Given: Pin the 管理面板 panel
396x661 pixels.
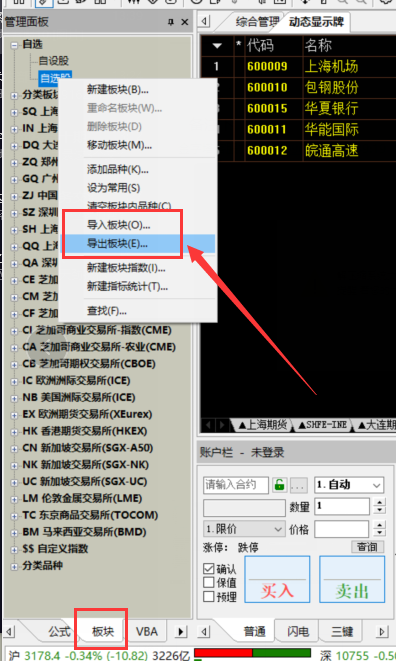Looking at the screenshot, I should [x=171, y=22].
